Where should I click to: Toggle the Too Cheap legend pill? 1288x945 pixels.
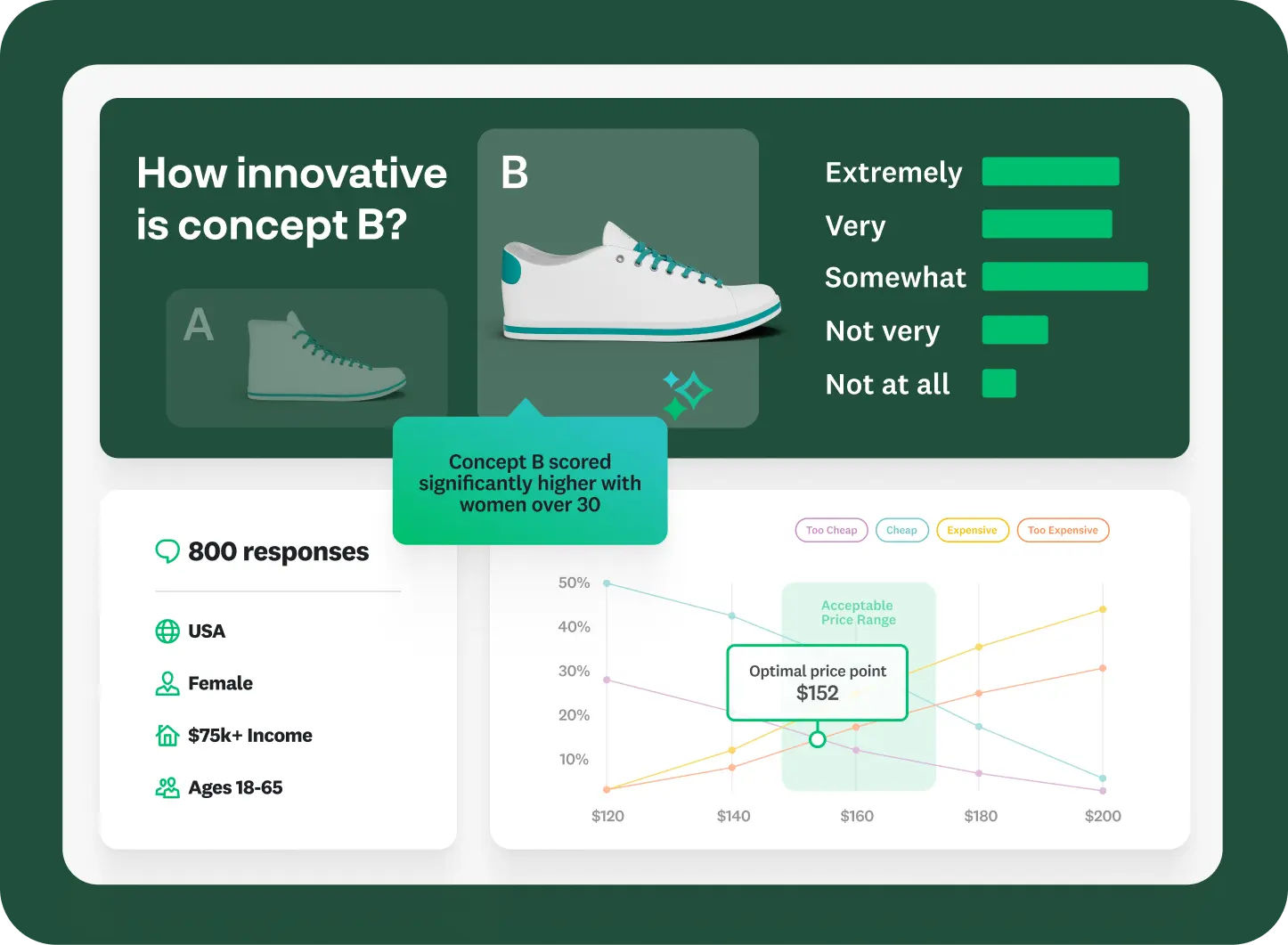pos(831,531)
